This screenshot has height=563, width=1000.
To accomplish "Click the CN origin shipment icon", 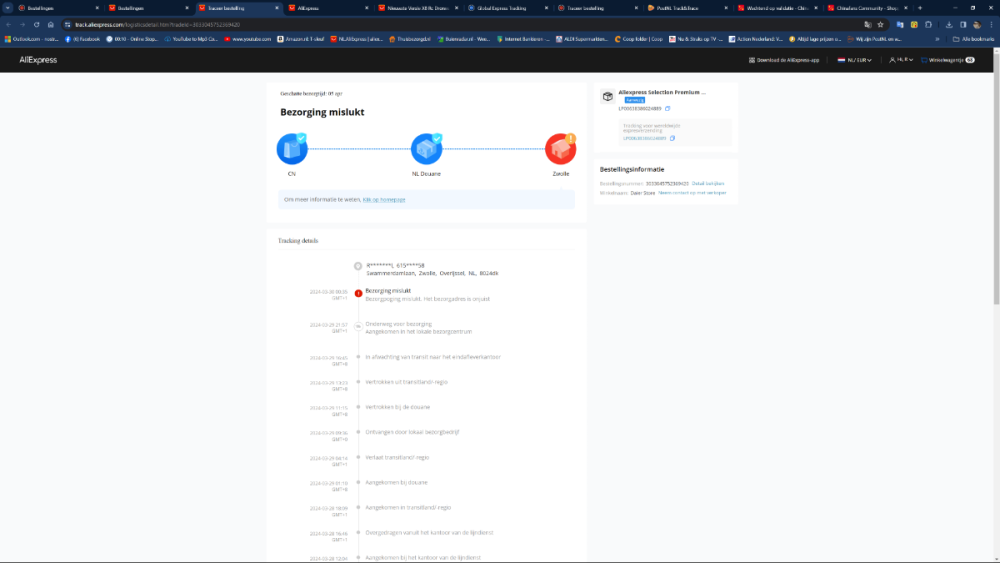I will pos(292,149).
